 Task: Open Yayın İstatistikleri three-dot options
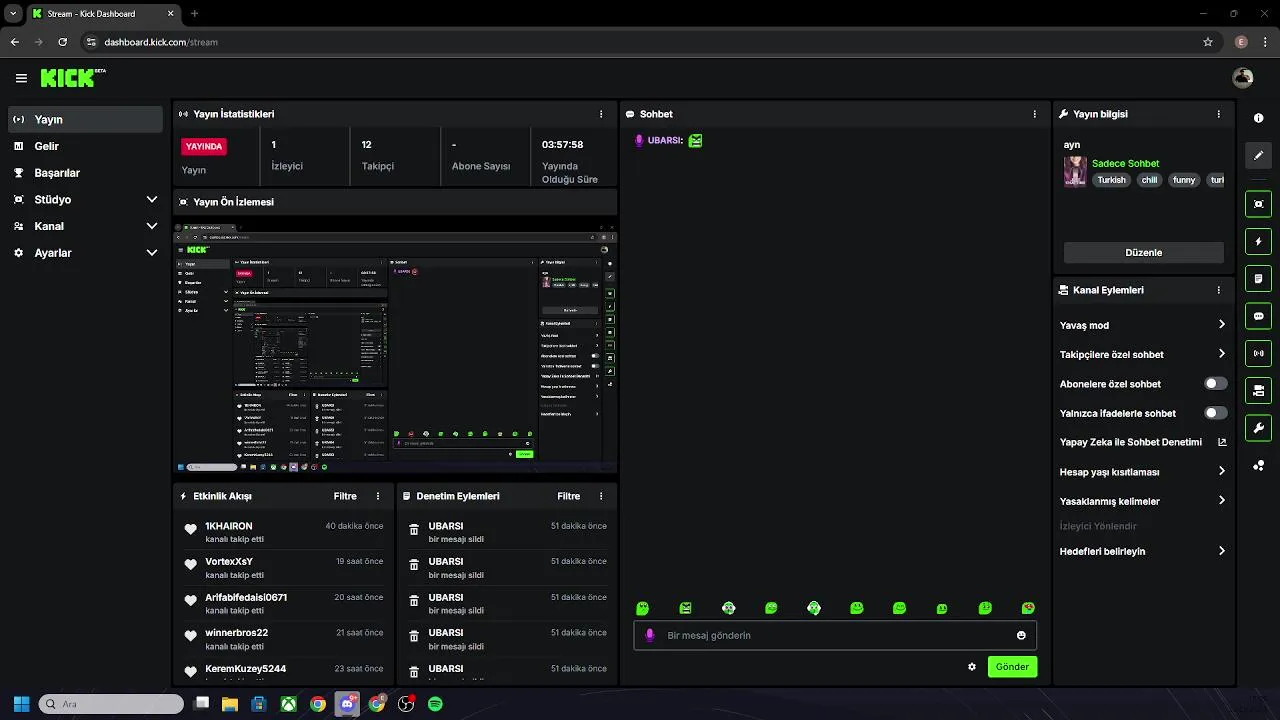pyautogui.click(x=601, y=114)
